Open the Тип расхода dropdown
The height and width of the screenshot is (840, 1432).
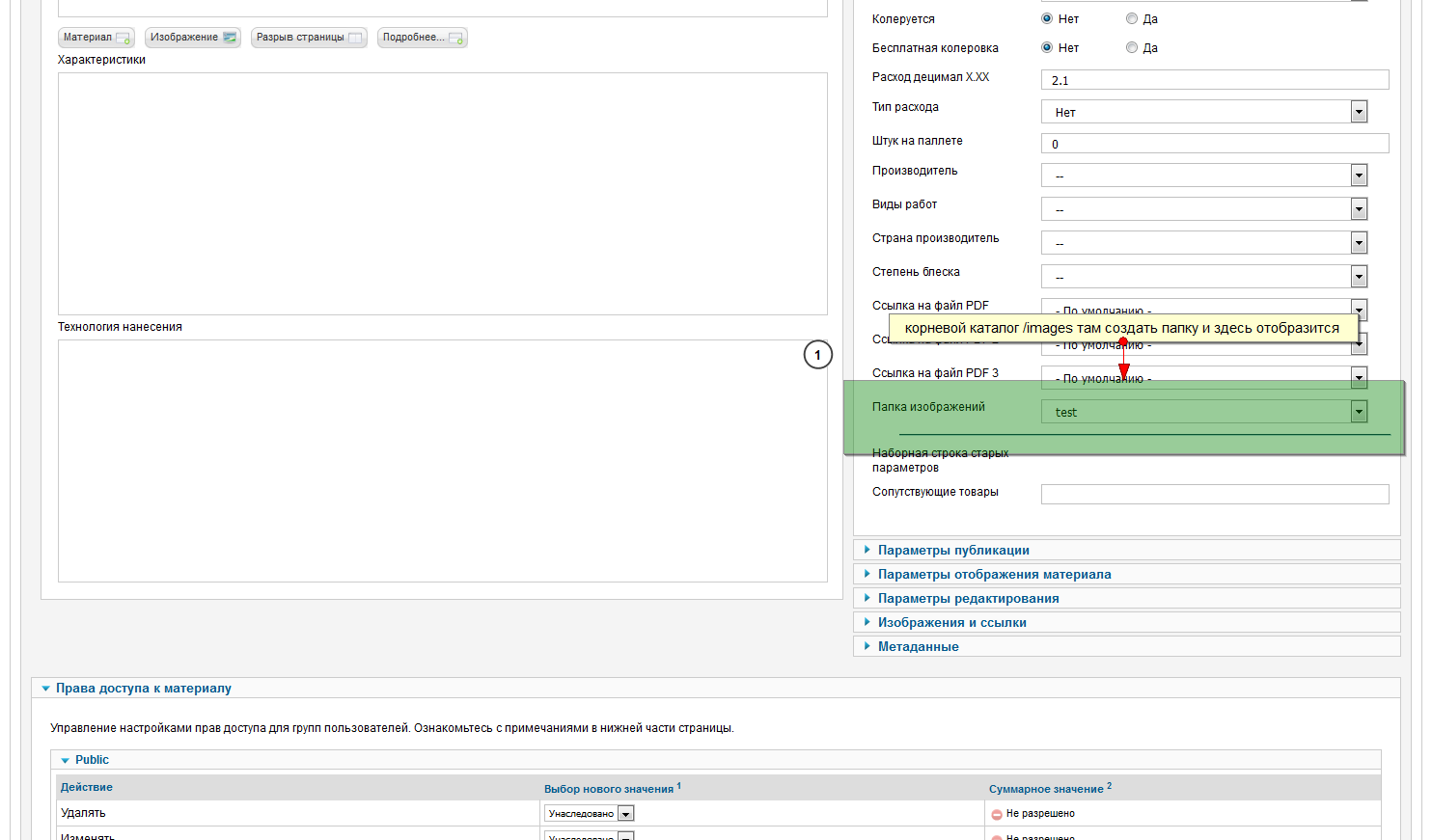pyautogui.click(x=1204, y=112)
